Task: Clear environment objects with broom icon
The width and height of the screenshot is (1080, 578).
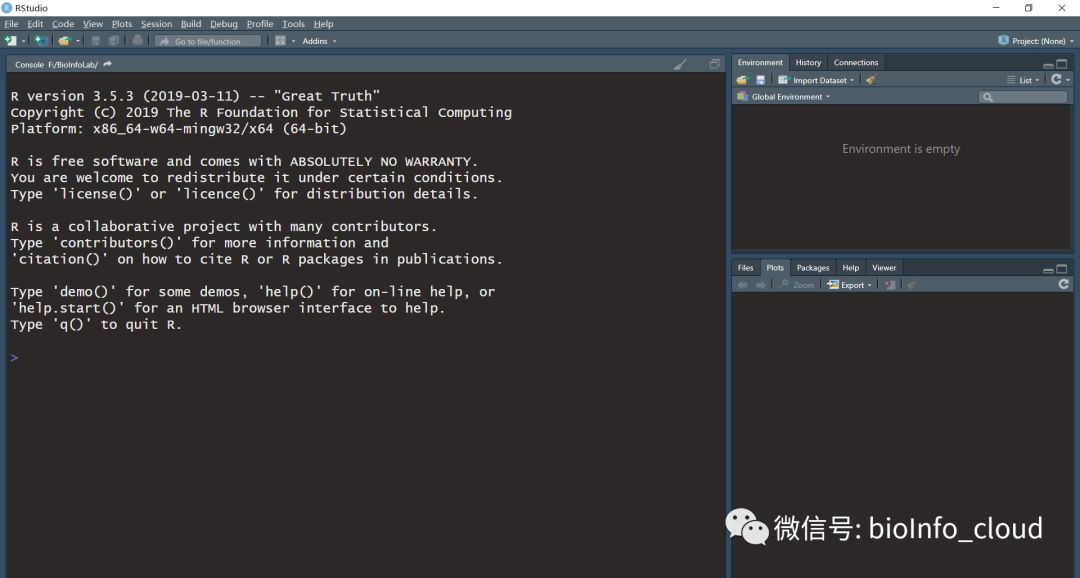Action: (x=871, y=80)
